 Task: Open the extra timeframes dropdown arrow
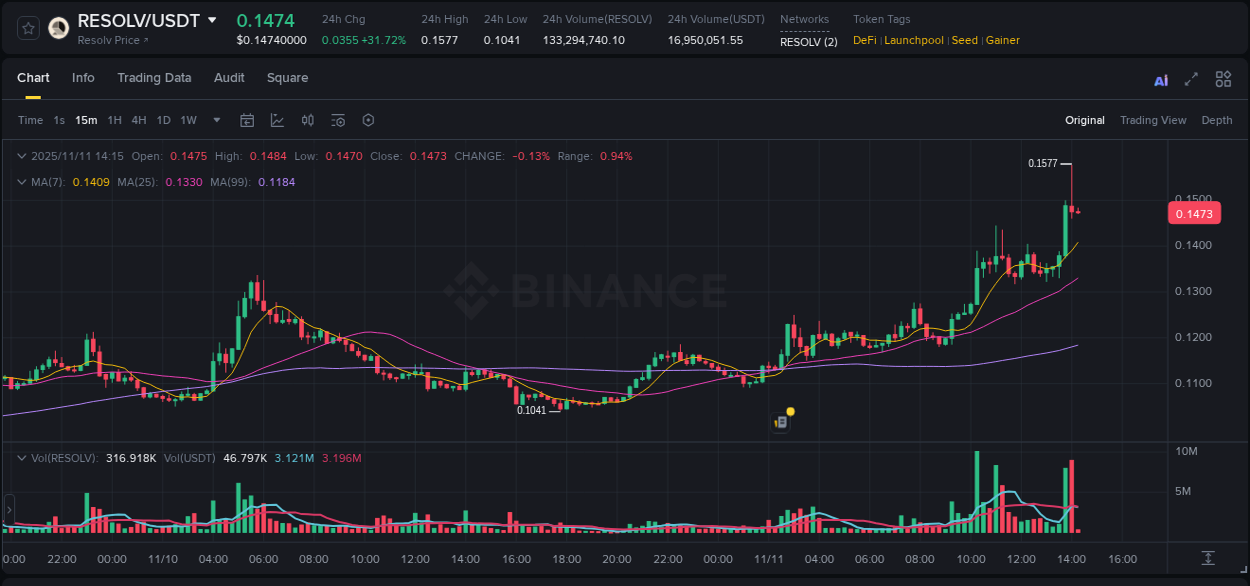pos(216,120)
